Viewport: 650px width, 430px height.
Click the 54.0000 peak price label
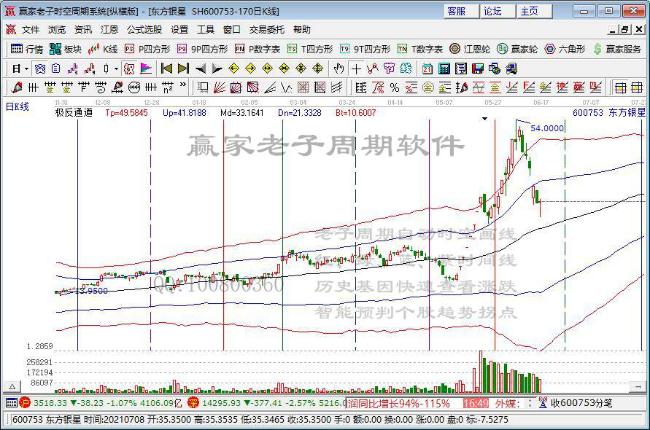click(x=547, y=128)
